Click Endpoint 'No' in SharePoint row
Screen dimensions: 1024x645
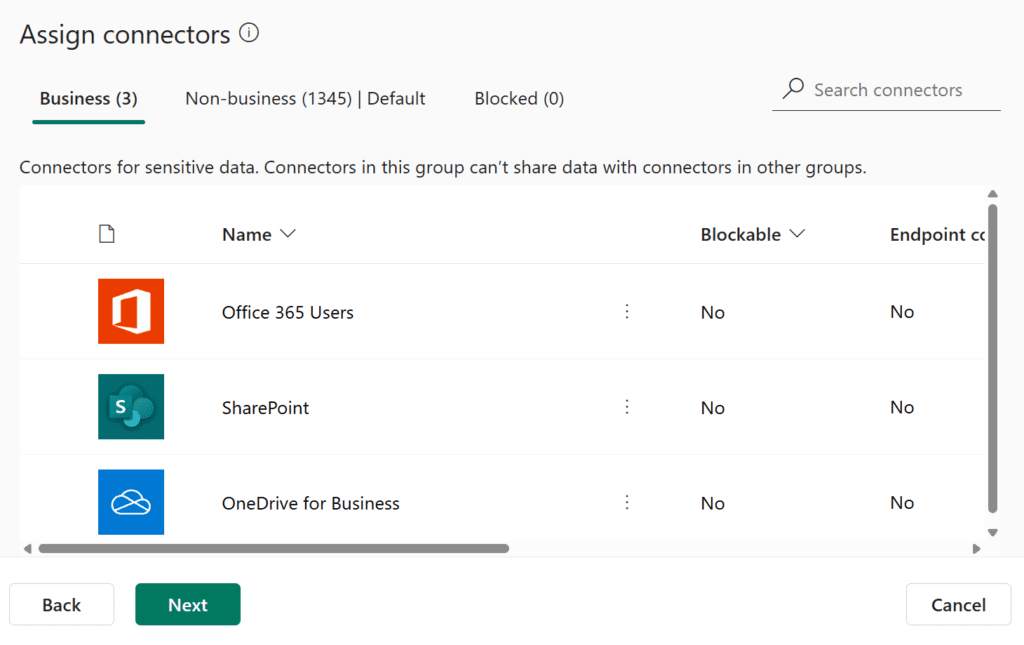point(902,407)
